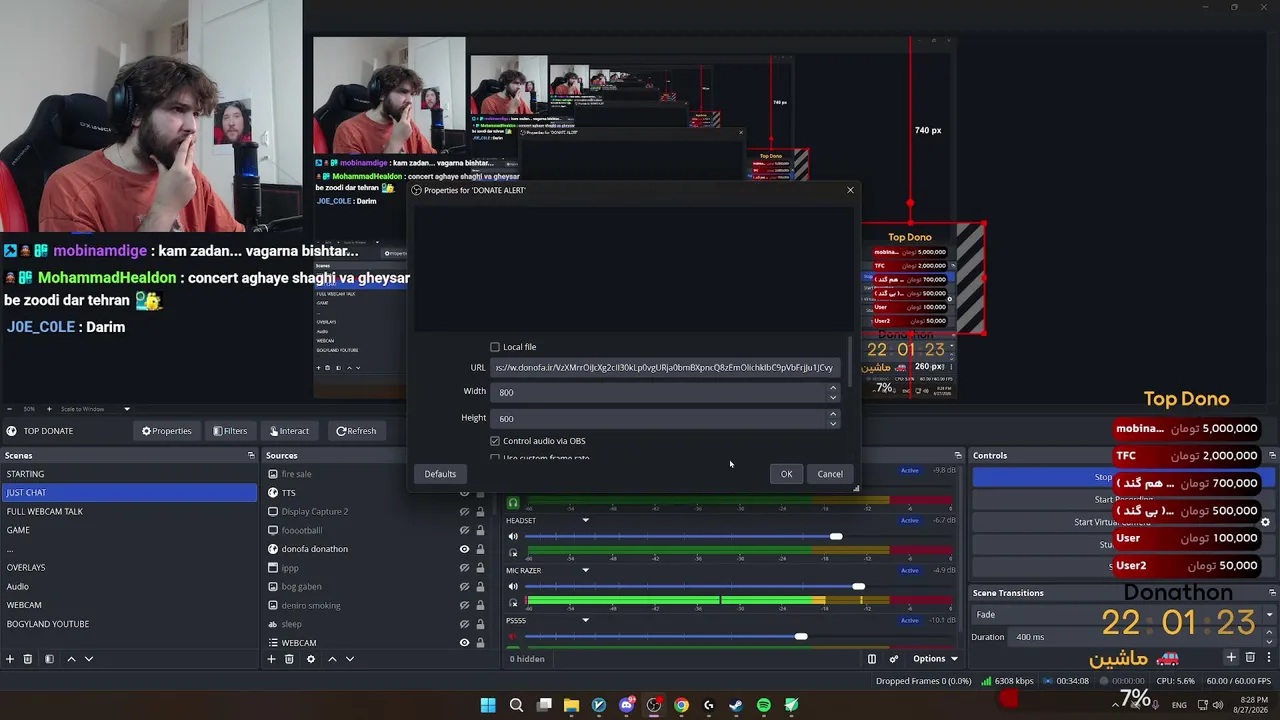Open source properties gear in Sources toolbar

tap(311, 659)
